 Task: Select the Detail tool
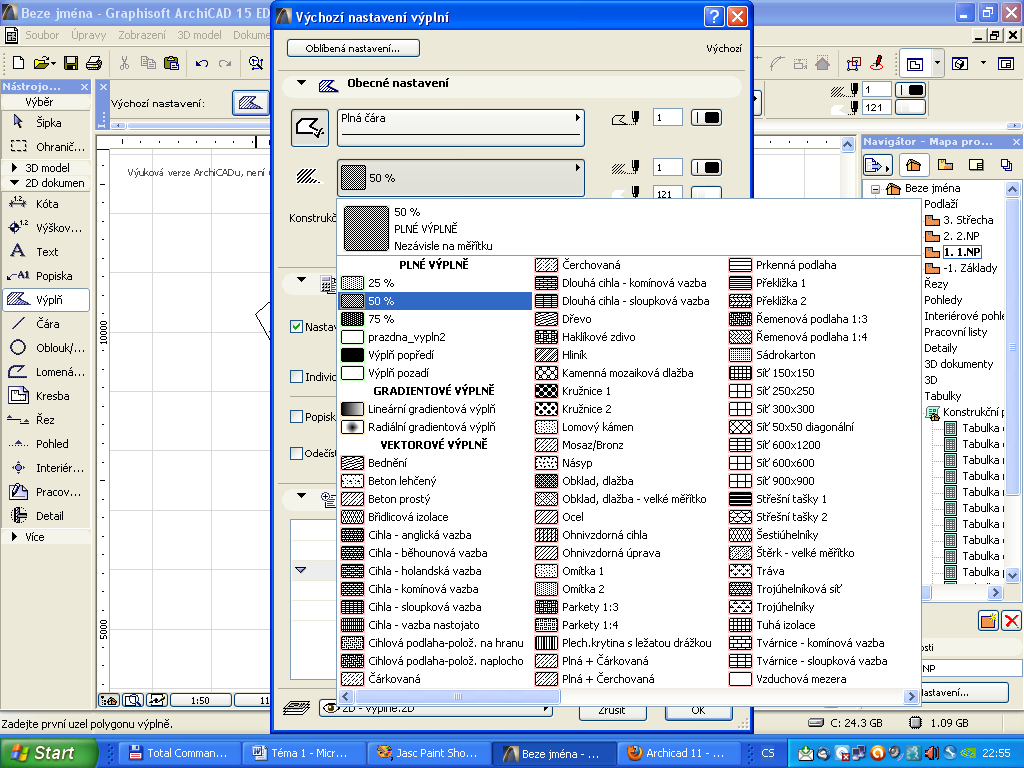pyautogui.click(x=46, y=516)
